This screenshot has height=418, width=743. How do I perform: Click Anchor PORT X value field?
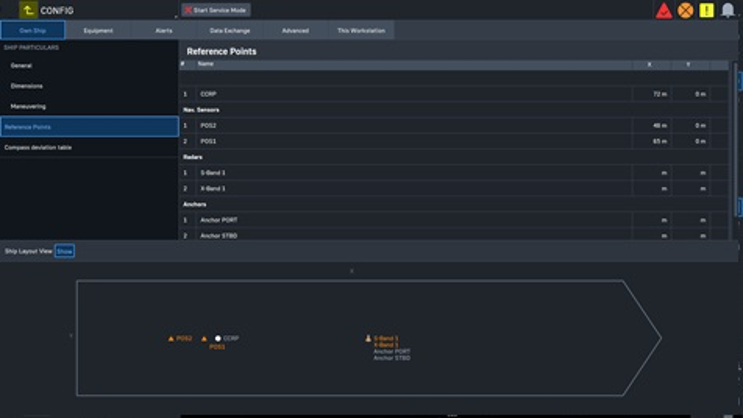tap(651, 220)
